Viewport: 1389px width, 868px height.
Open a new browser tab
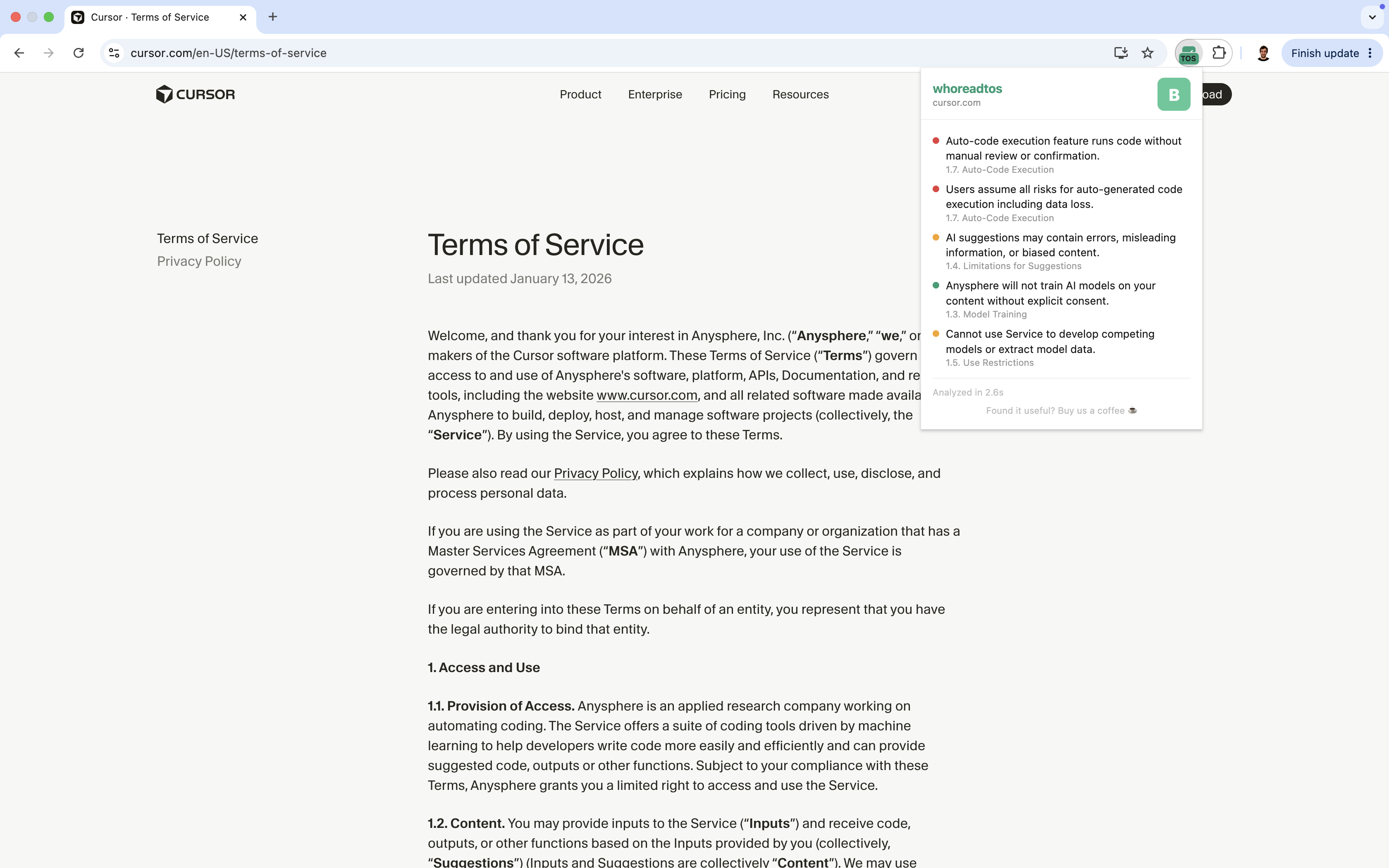point(273,17)
